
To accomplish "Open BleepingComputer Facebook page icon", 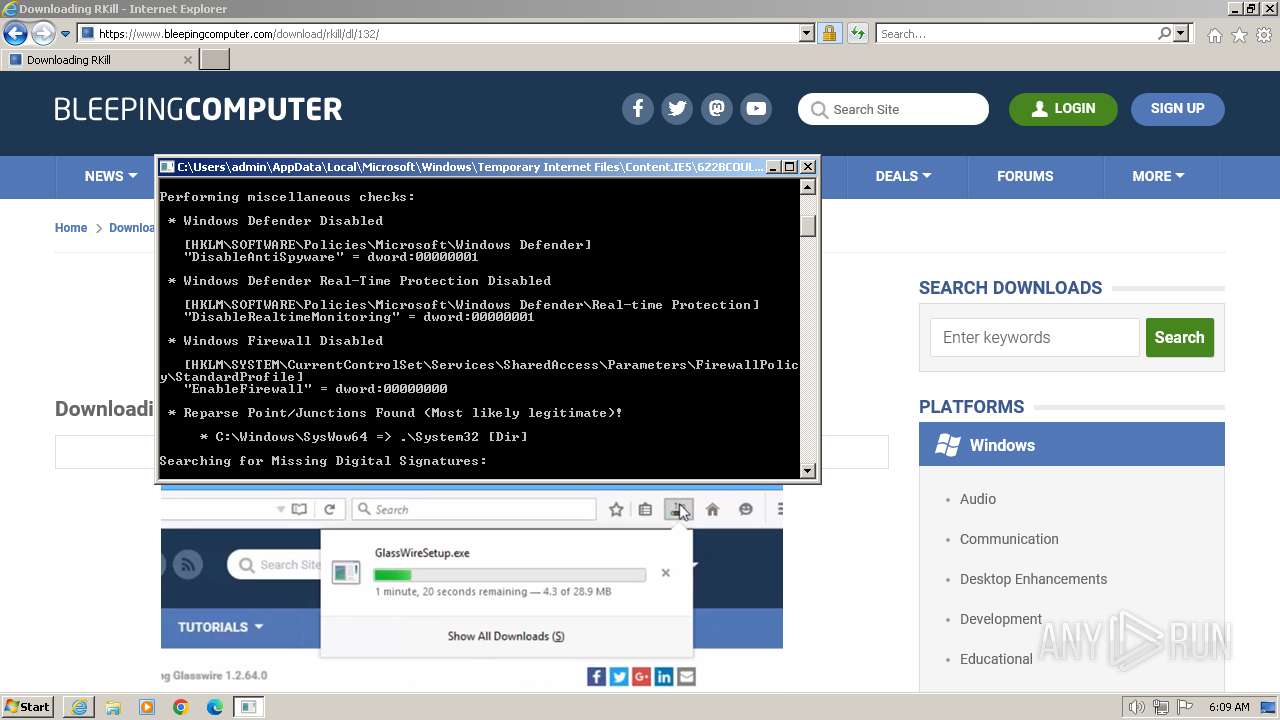I will 638,109.
